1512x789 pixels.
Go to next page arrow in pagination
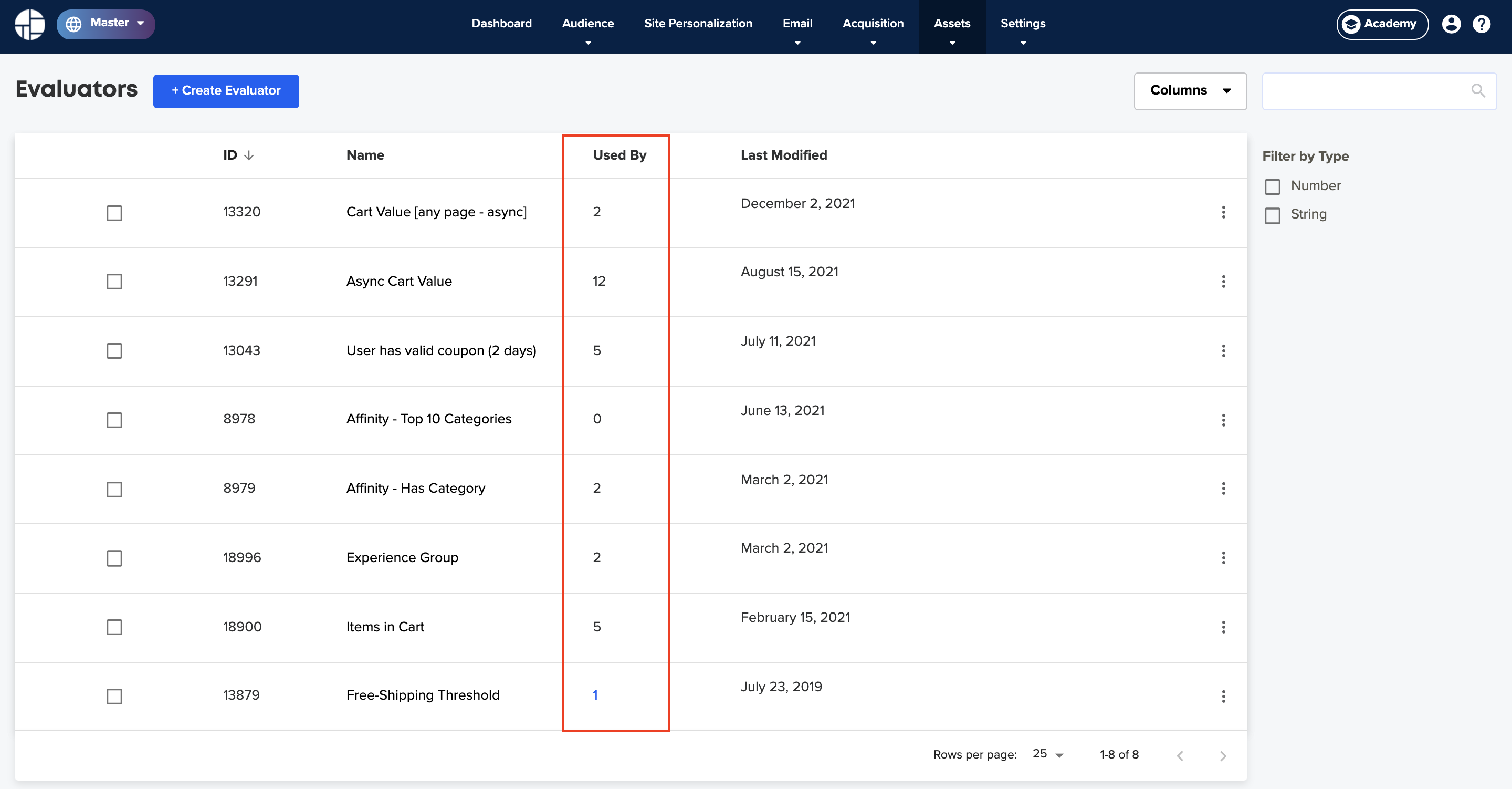[x=1223, y=755]
